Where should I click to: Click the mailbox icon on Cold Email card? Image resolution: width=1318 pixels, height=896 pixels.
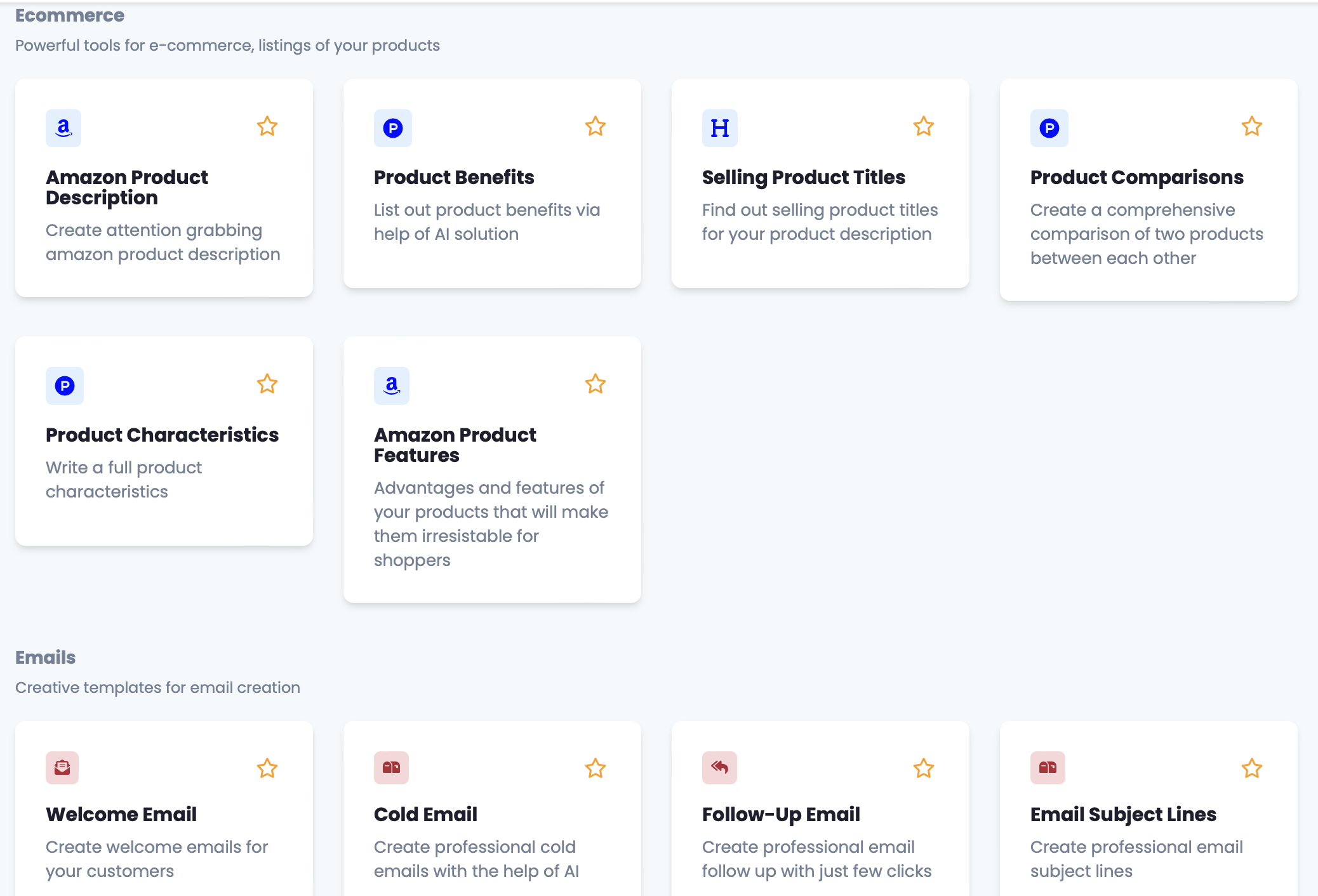point(391,768)
